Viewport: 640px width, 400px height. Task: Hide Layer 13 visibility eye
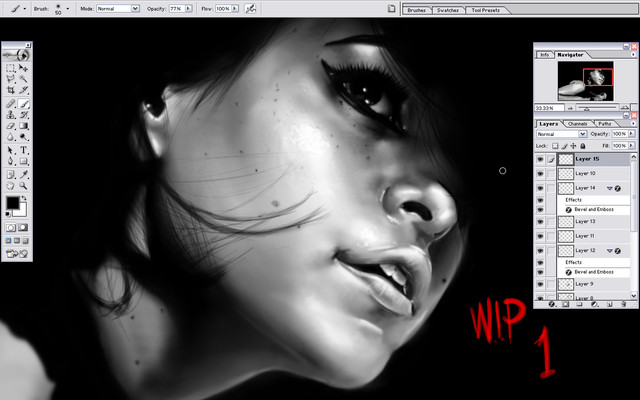(540, 222)
